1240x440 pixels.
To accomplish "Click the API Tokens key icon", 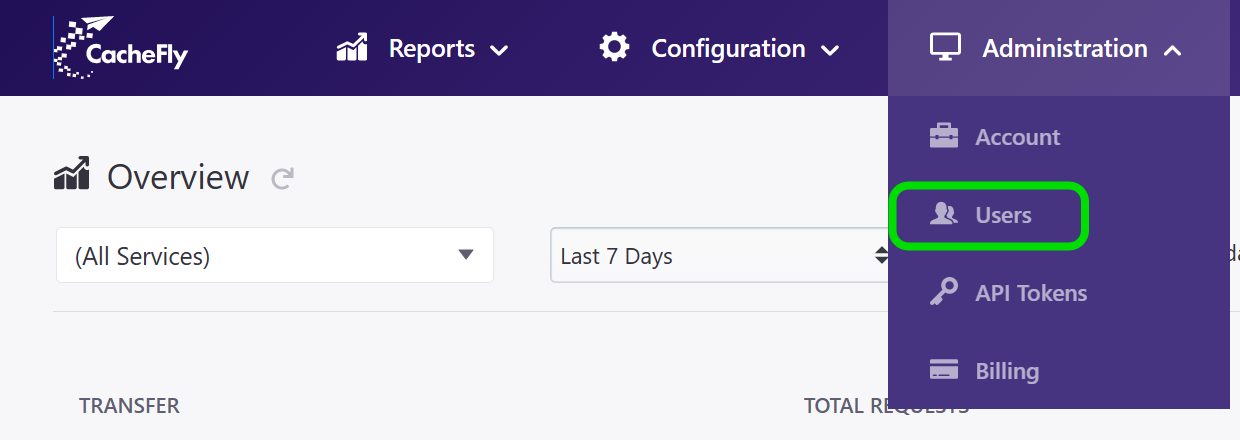I will pyautogui.click(x=944, y=293).
